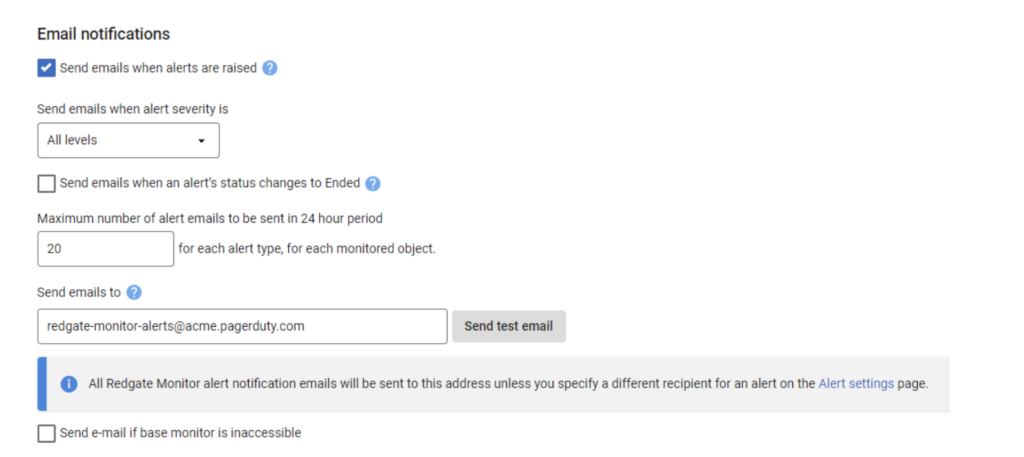1024x457 pixels.
Task: Click the "Send emails to" label text
Action: [x=78, y=293]
